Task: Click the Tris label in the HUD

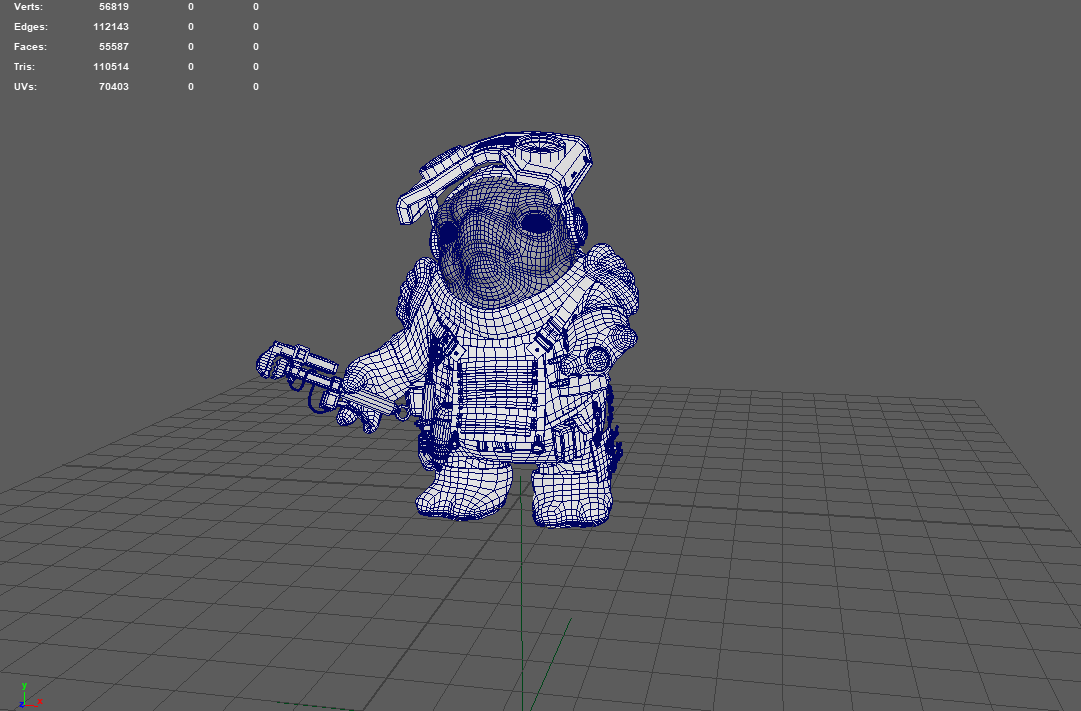Action: [24, 67]
